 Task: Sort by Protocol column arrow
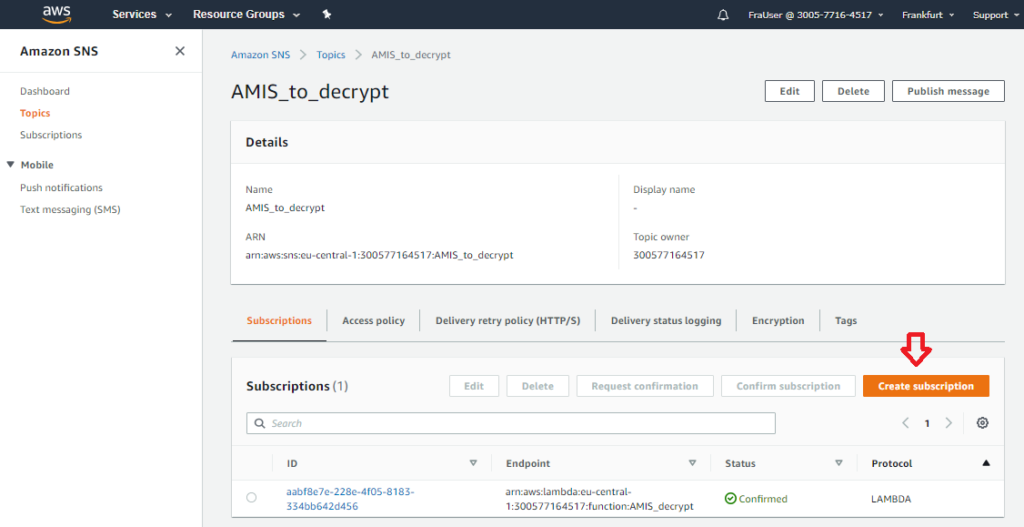tap(986, 463)
